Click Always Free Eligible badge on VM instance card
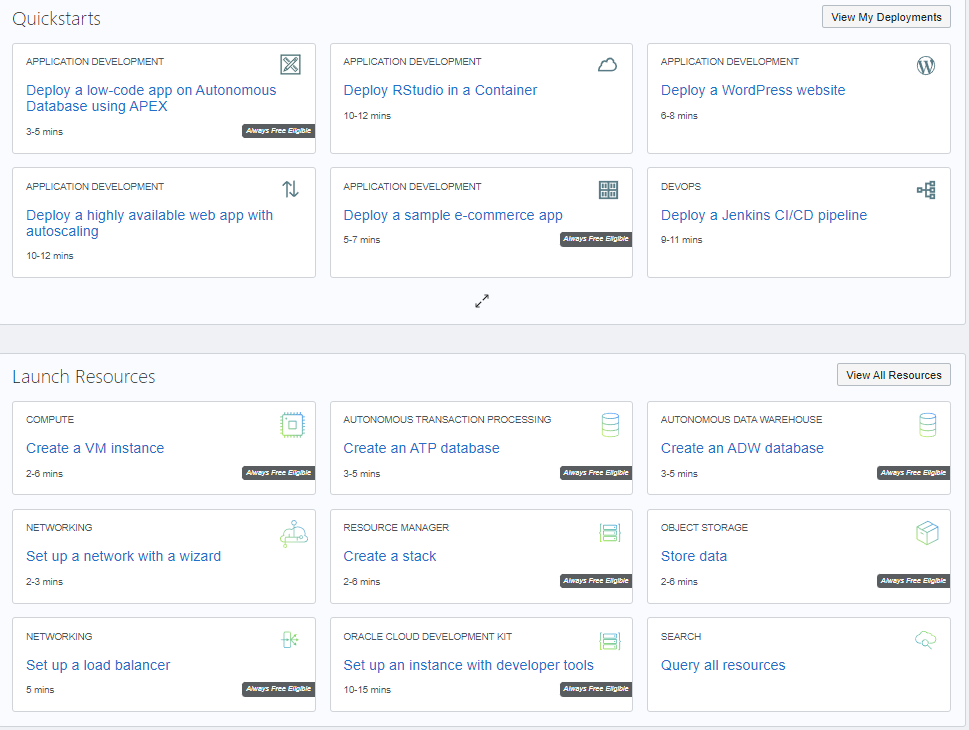Image resolution: width=969 pixels, height=730 pixels. pyautogui.click(x=279, y=473)
